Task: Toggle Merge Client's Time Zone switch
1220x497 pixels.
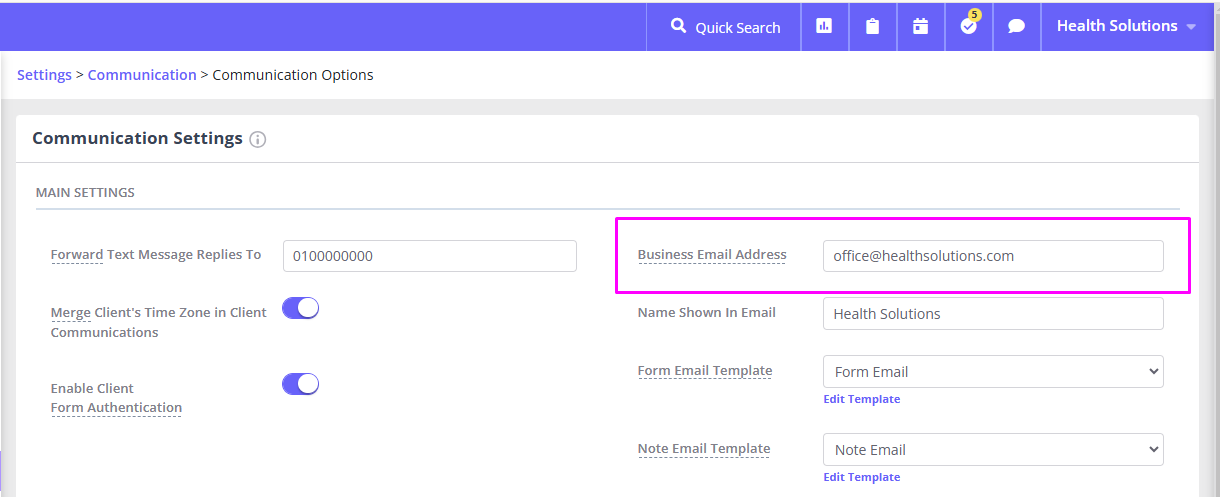Action: pos(300,308)
